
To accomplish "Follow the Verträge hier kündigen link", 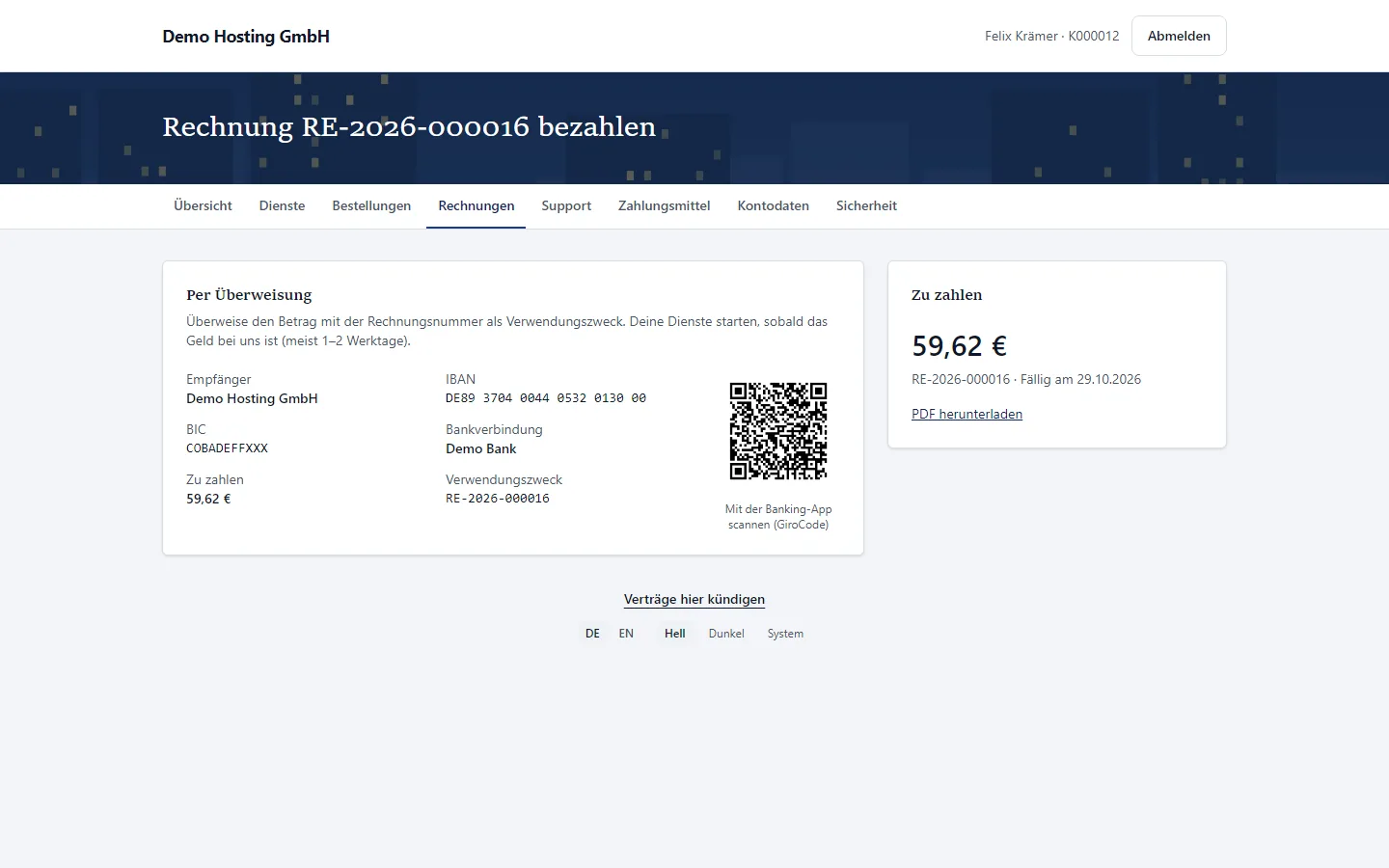I will [694, 599].
